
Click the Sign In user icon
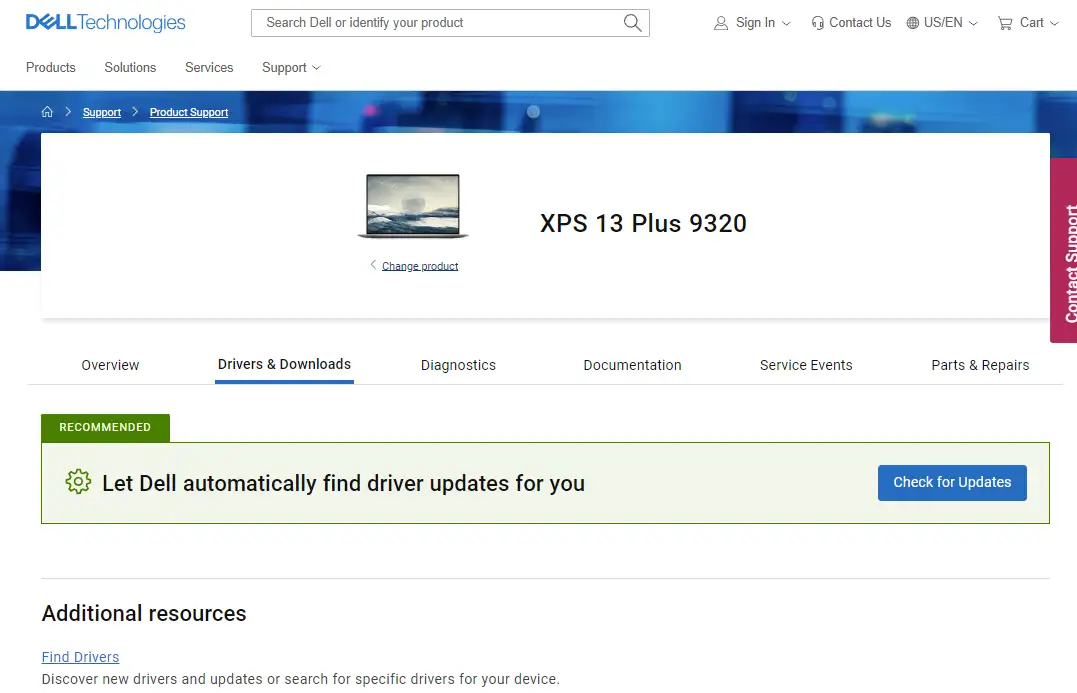(x=721, y=23)
